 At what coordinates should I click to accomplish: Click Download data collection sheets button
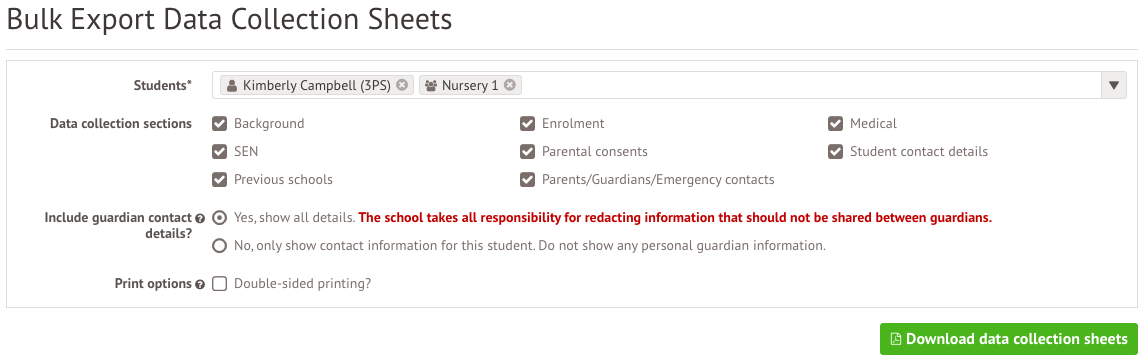pos(1008,339)
